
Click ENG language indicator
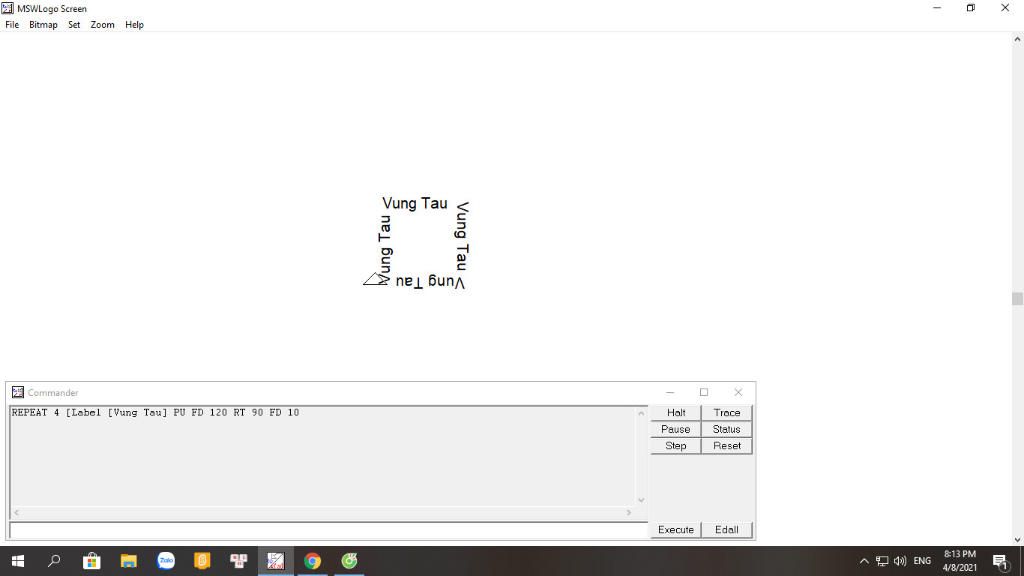922,561
